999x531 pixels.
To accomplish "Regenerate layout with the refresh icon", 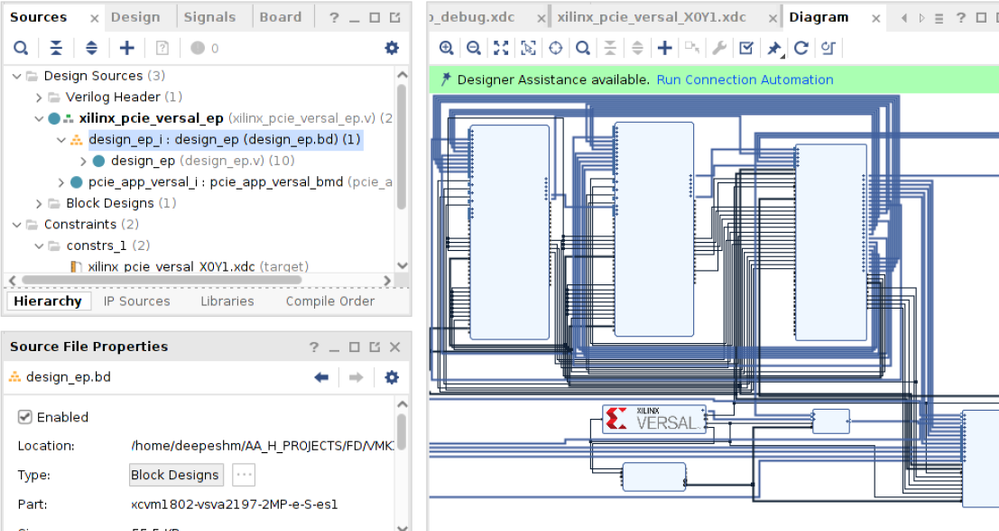I will pos(801,48).
